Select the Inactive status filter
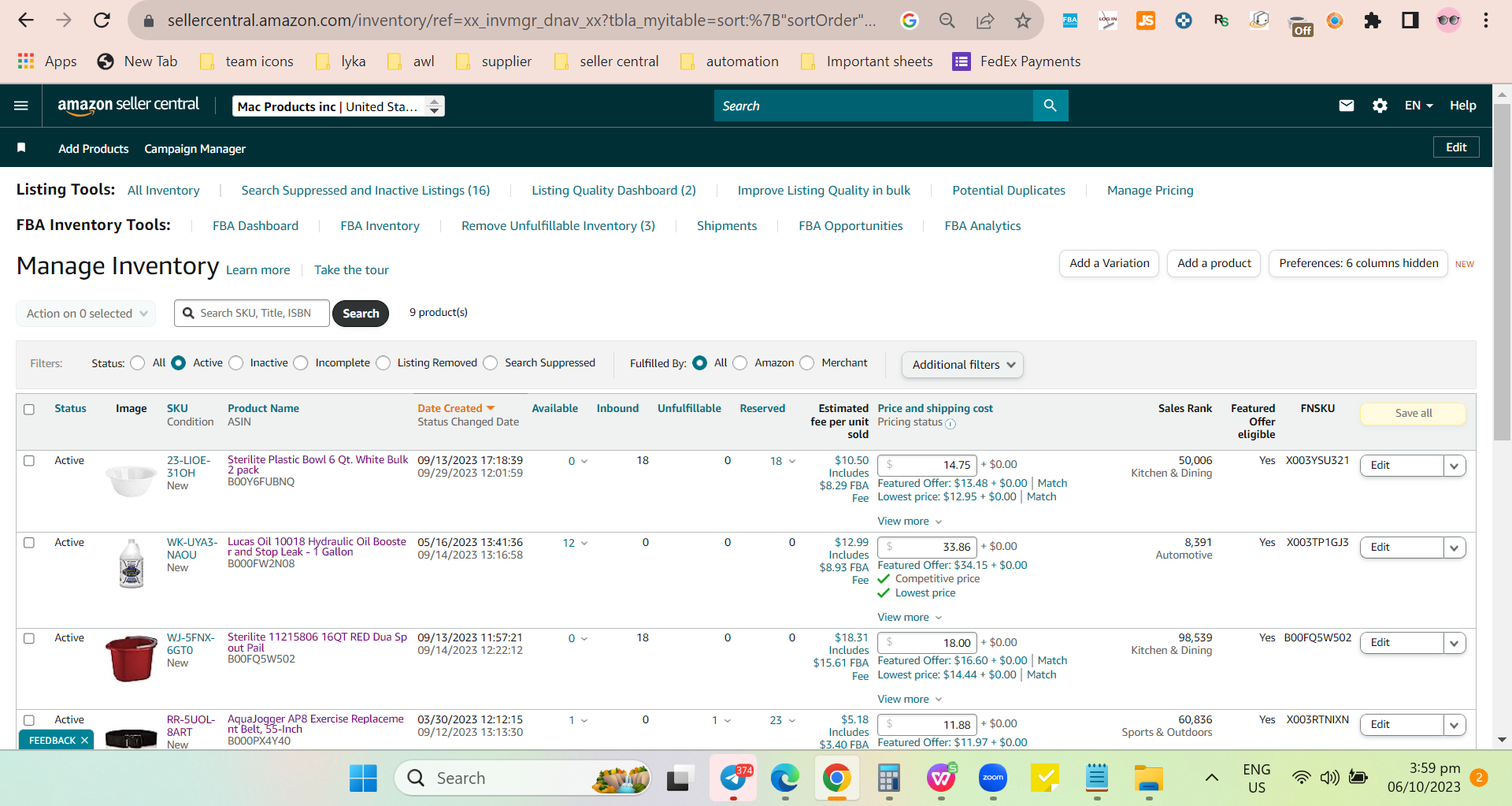 point(236,363)
